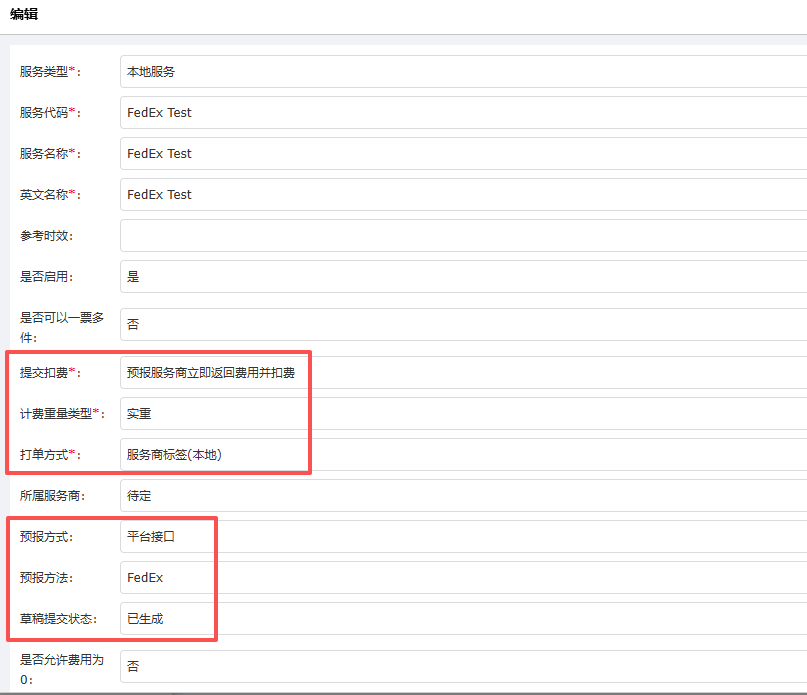The height and width of the screenshot is (695, 807).
Task: Focus the 服务名称 input field
Action: 462,154
